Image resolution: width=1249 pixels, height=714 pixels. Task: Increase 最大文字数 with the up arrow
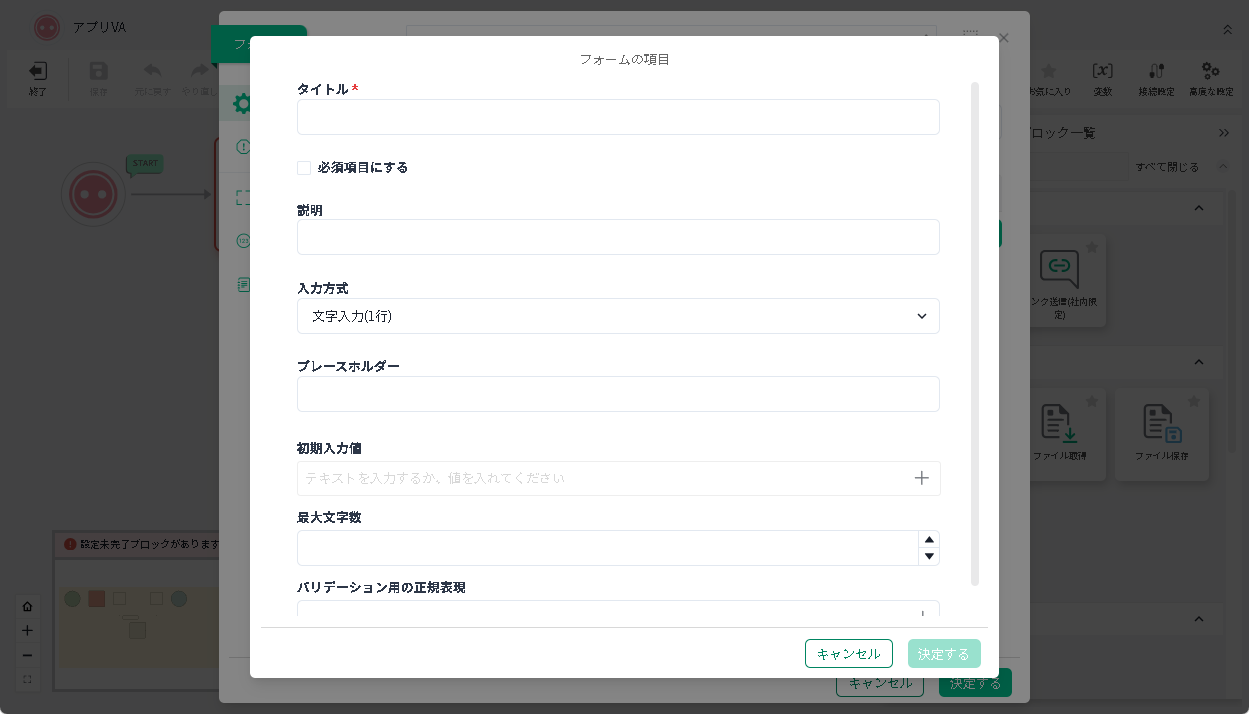[x=929, y=540]
